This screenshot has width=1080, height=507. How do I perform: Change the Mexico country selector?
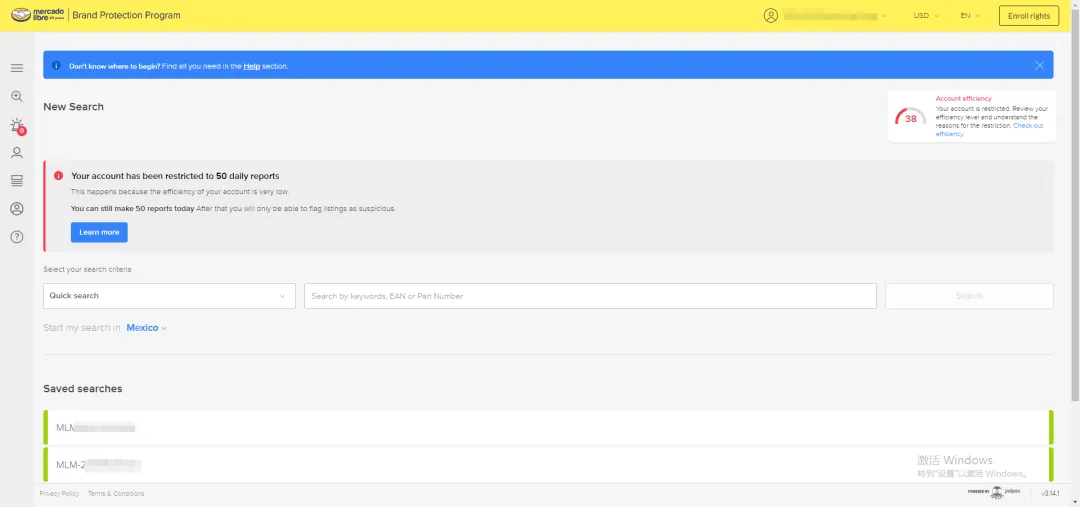147,328
